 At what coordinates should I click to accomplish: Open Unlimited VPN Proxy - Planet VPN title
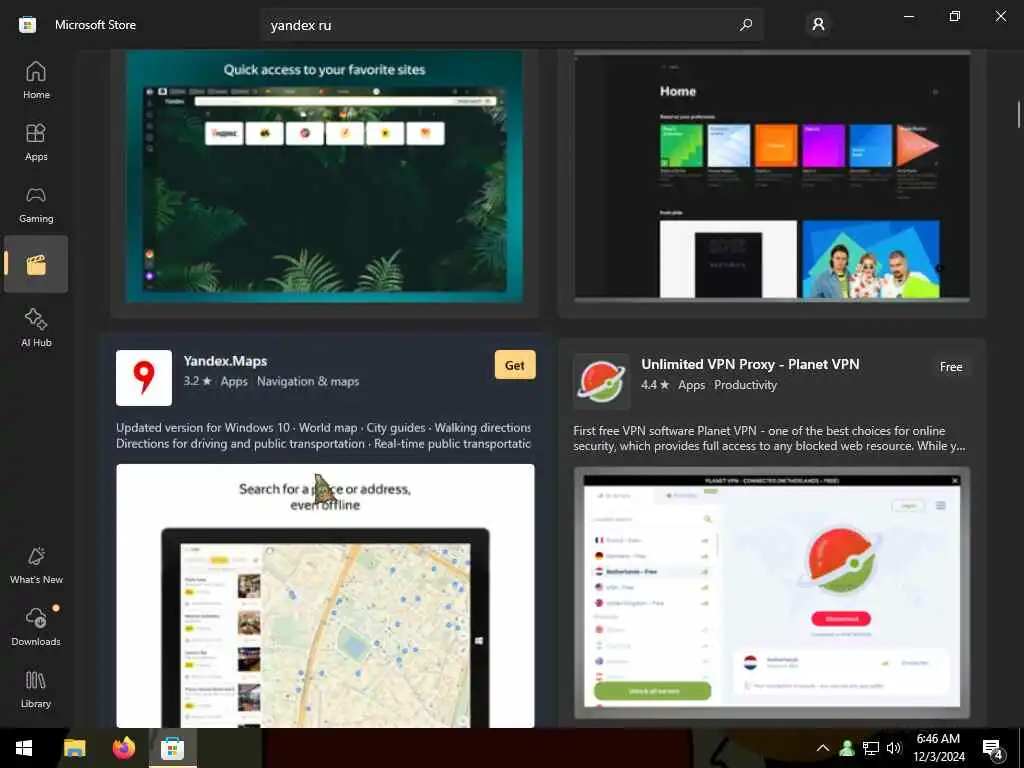point(750,364)
